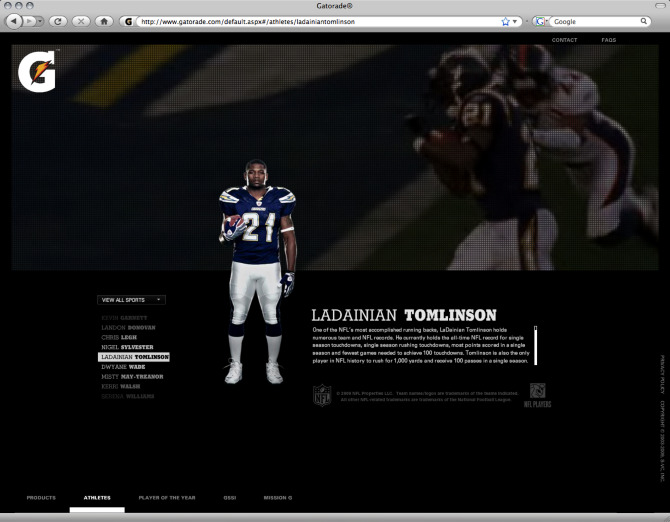Bookmark this page with the star icon
Viewport: 670px width, 522px height.
tap(505, 21)
